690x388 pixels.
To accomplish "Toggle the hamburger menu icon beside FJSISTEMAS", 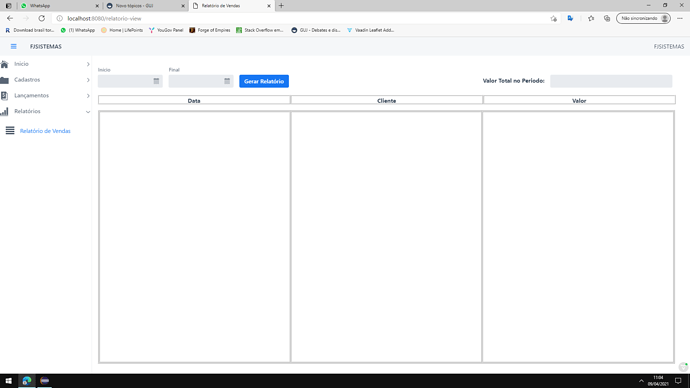I will (14, 46).
